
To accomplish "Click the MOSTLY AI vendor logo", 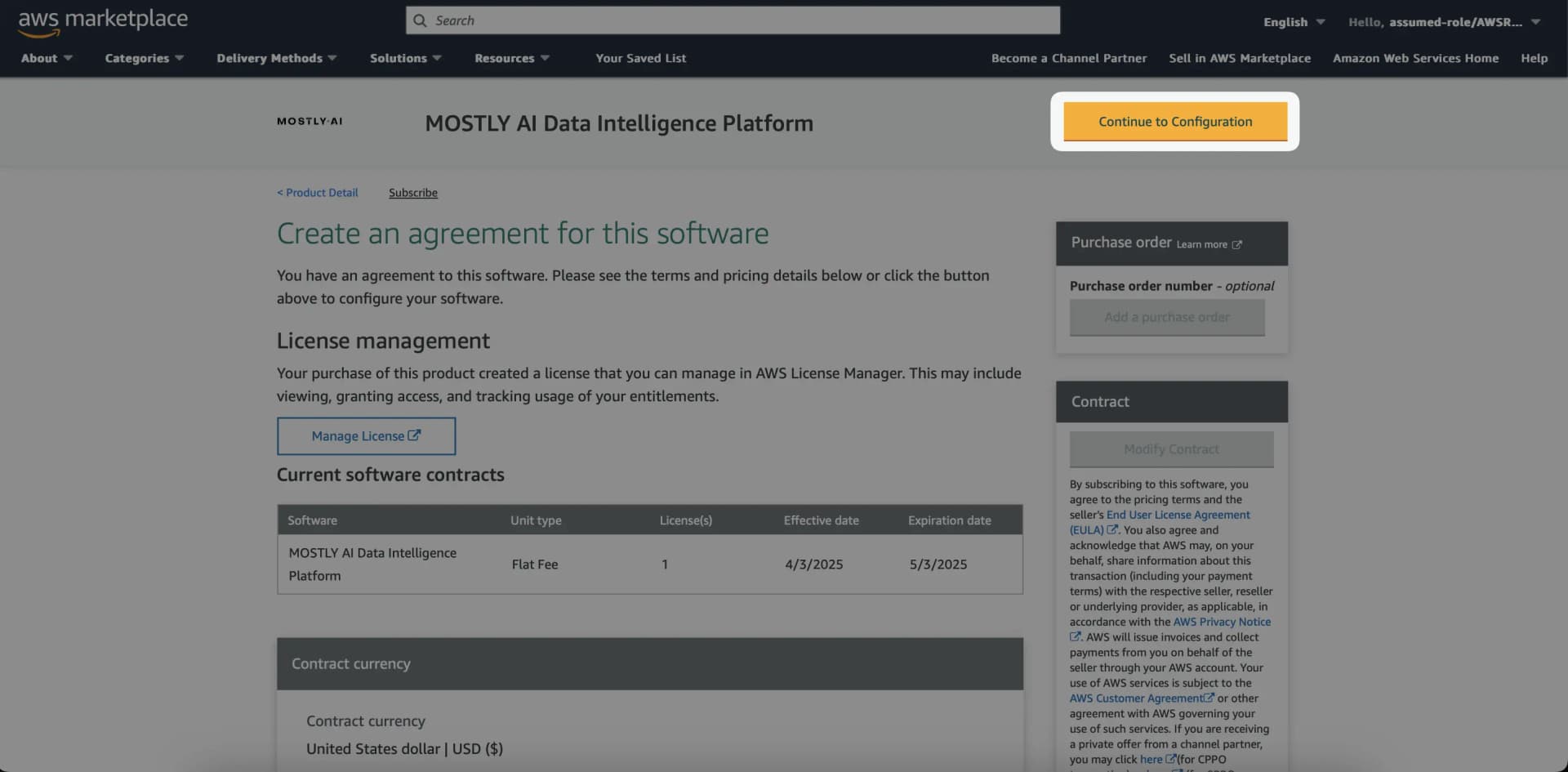I will [310, 122].
